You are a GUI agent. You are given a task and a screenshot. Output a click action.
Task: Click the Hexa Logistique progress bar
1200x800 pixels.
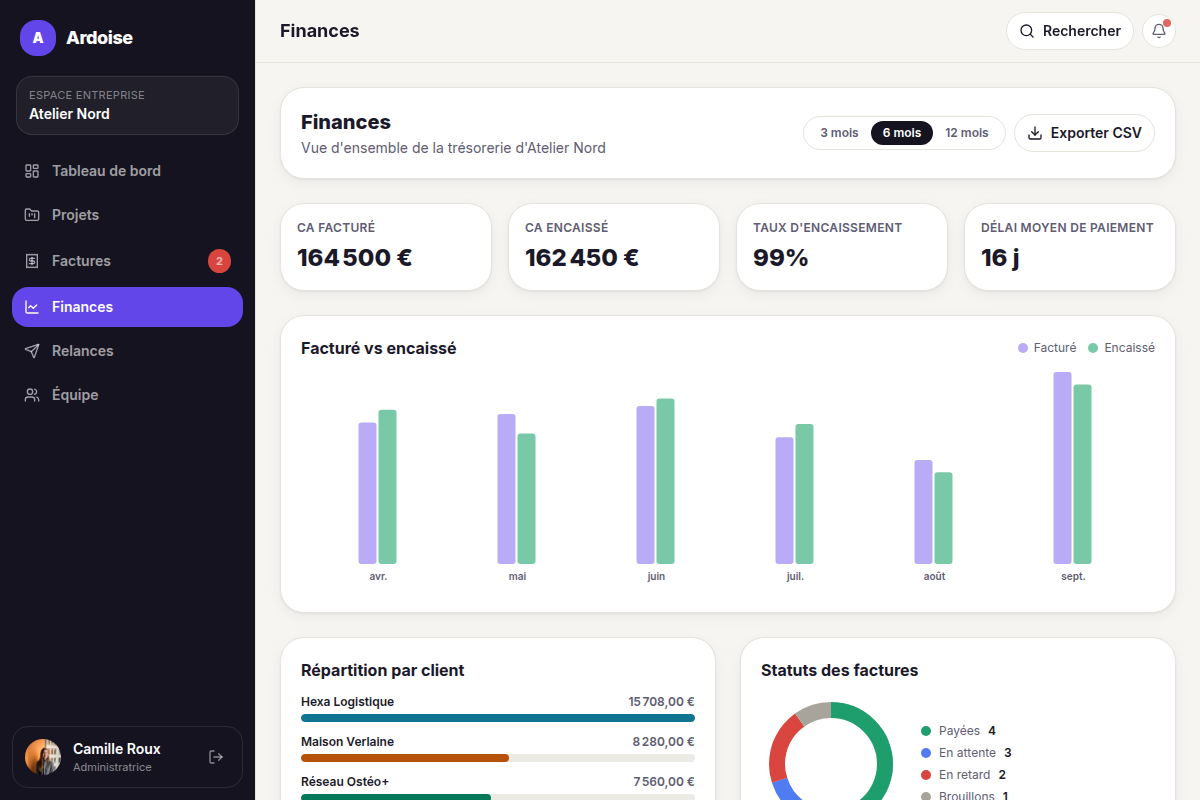point(498,718)
